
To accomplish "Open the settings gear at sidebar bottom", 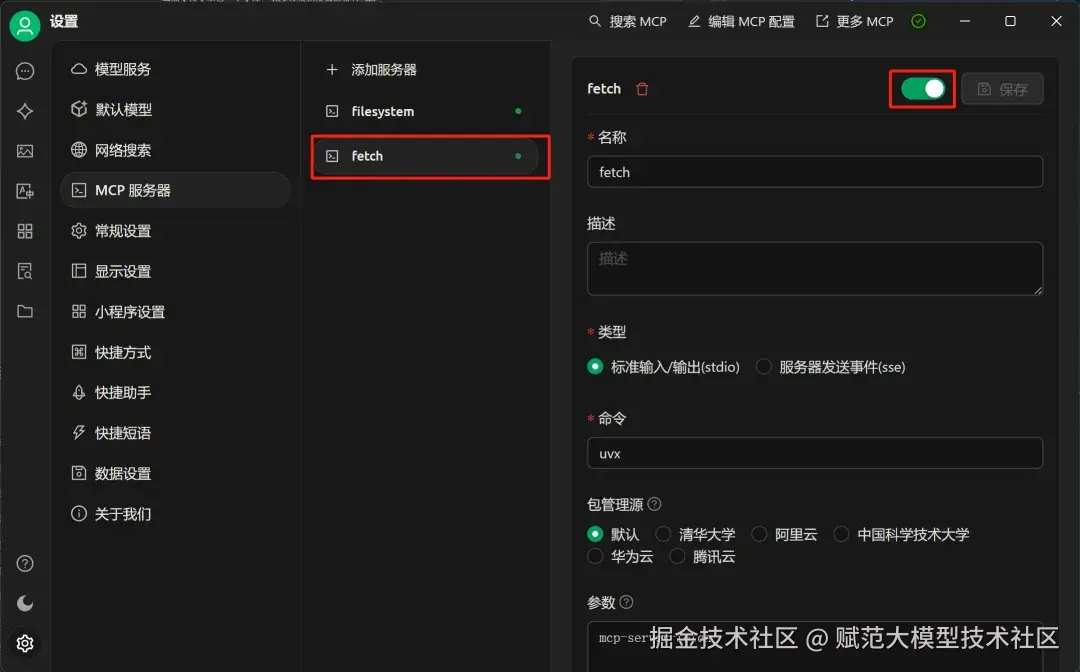I will [25, 643].
